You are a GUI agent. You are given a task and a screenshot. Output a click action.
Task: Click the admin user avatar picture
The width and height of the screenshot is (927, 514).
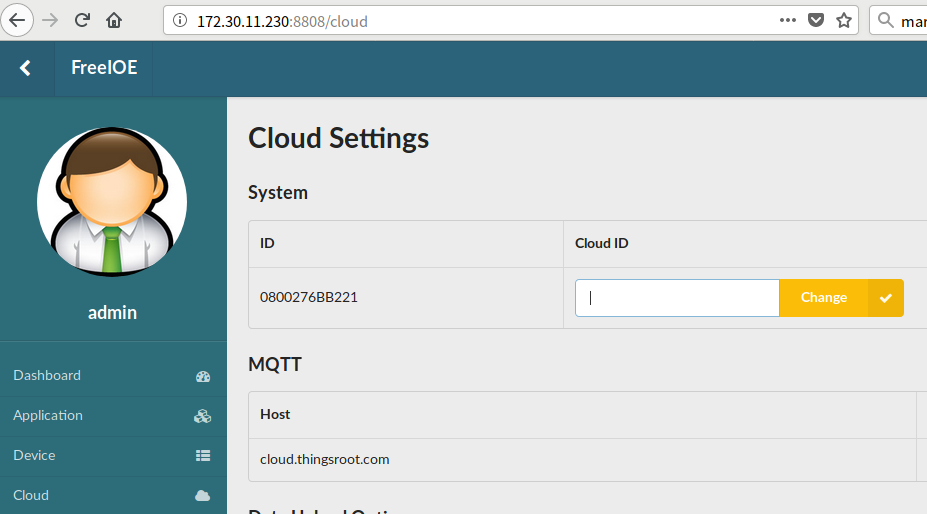(112, 201)
